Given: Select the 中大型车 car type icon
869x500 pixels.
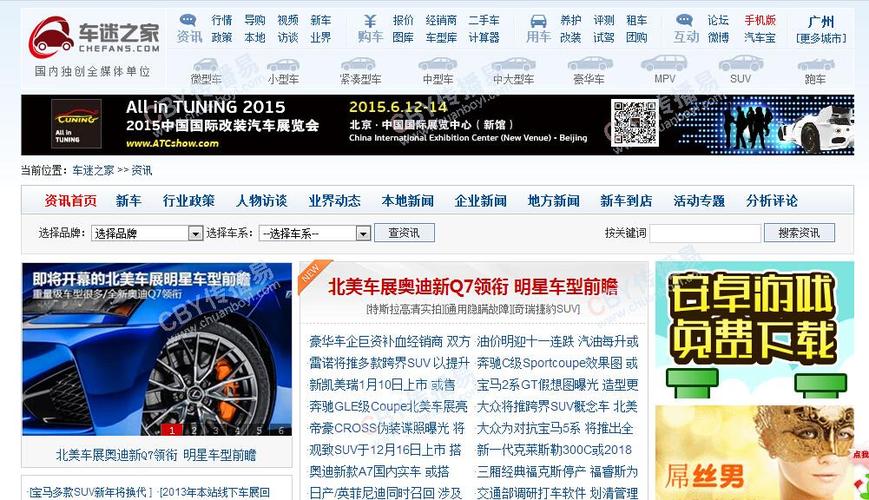Looking at the screenshot, I should pos(513,64).
